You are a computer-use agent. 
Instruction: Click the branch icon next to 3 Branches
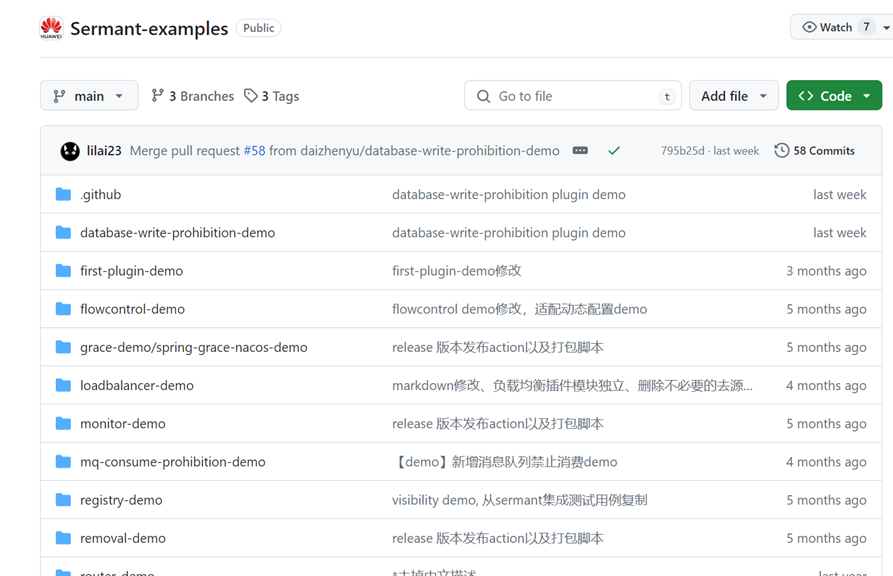point(157,95)
